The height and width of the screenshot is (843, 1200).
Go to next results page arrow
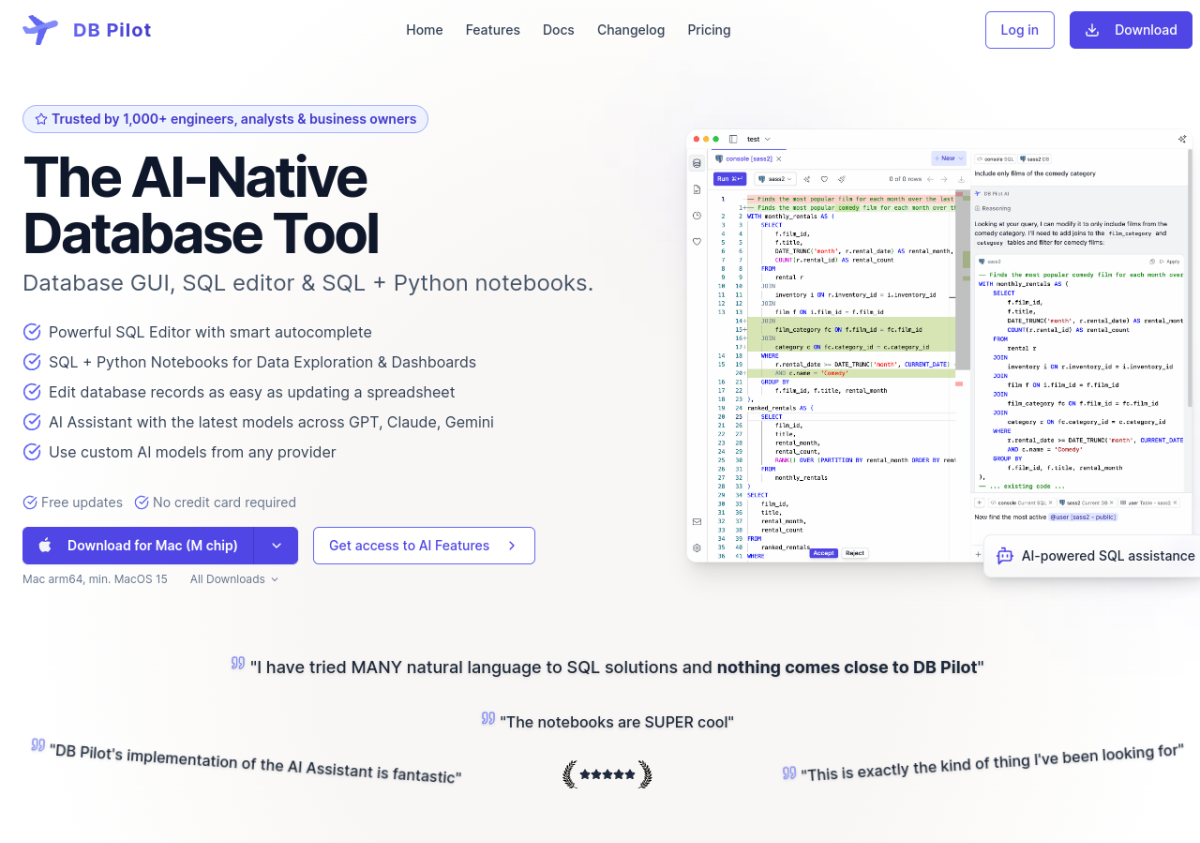coord(944,179)
